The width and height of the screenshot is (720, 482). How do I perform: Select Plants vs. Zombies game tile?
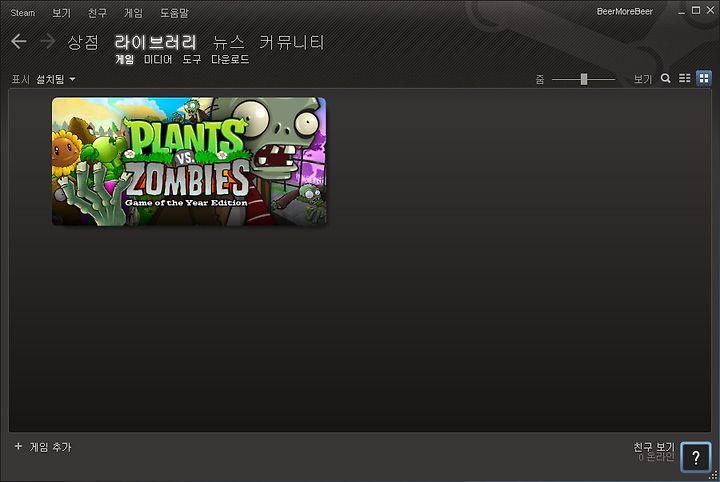(x=189, y=161)
